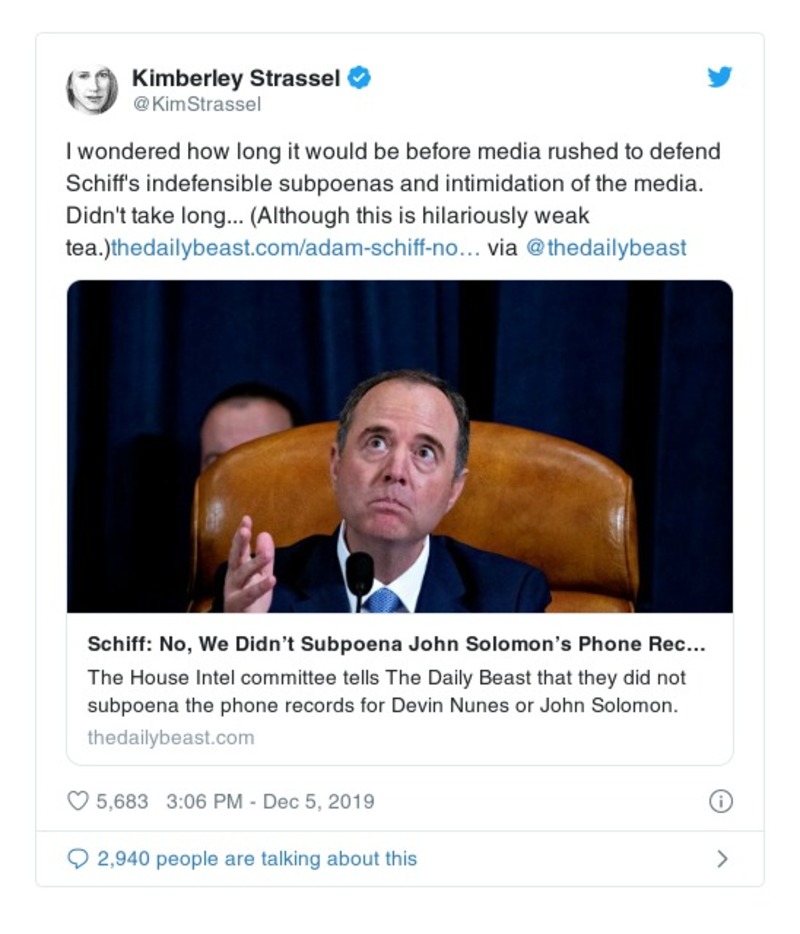This screenshot has width=800, height=934.
Task: Like the tweet with heart icon
Action: pos(78,801)
